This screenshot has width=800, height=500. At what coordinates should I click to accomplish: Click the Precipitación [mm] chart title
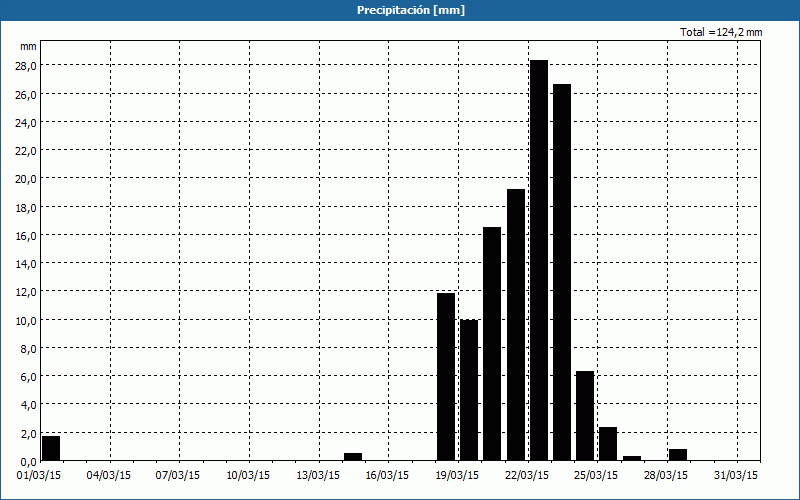pos(411,10)
